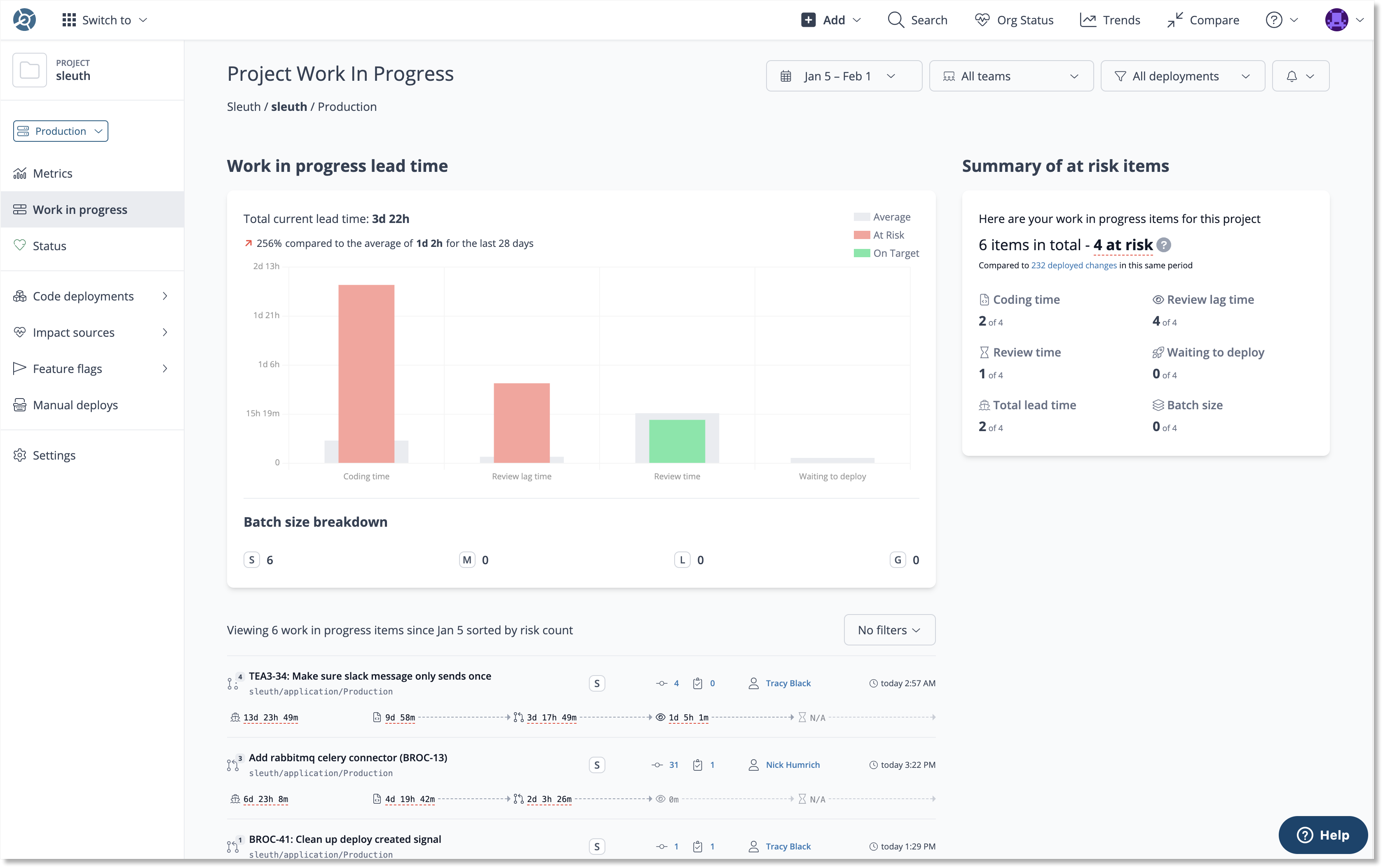Viewport: 1383px width, 868px height.
Task: Open the floating Help button
Action: pos(1322,835)
